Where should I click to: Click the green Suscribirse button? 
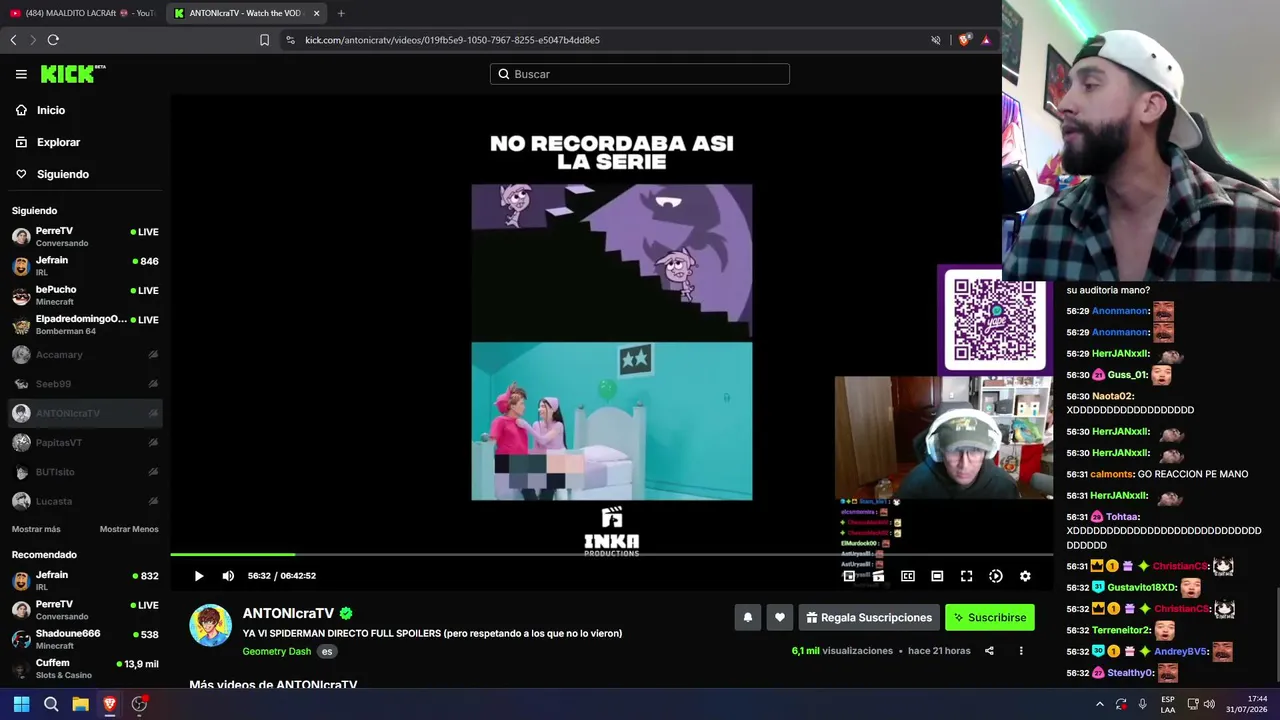coord(990,618)
